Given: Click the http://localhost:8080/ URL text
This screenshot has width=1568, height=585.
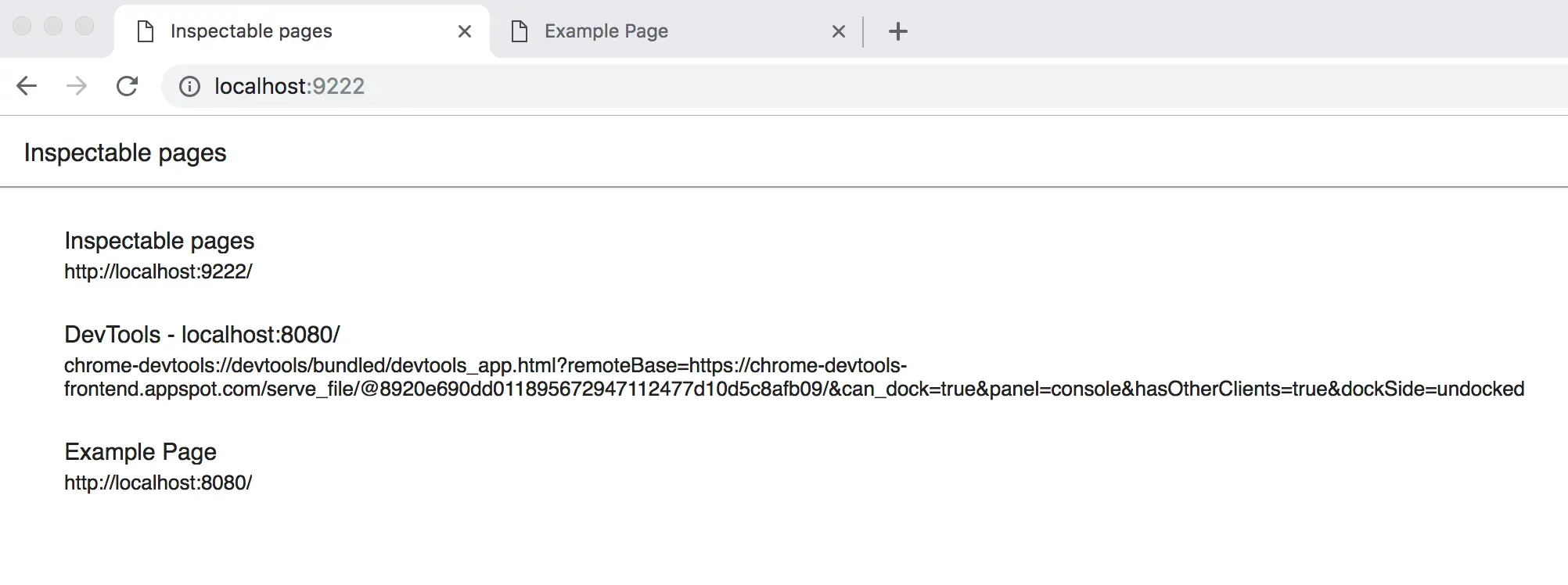Looking at the screenshot, I should pyautogui.click(x=158, y=483).
